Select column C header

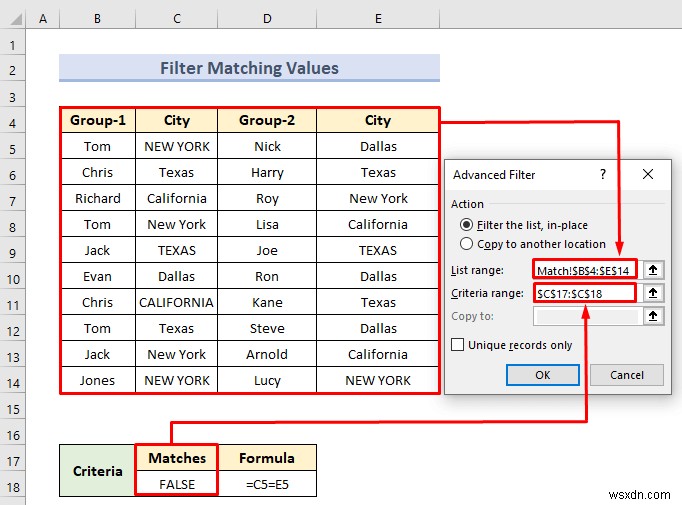[177, 19]
